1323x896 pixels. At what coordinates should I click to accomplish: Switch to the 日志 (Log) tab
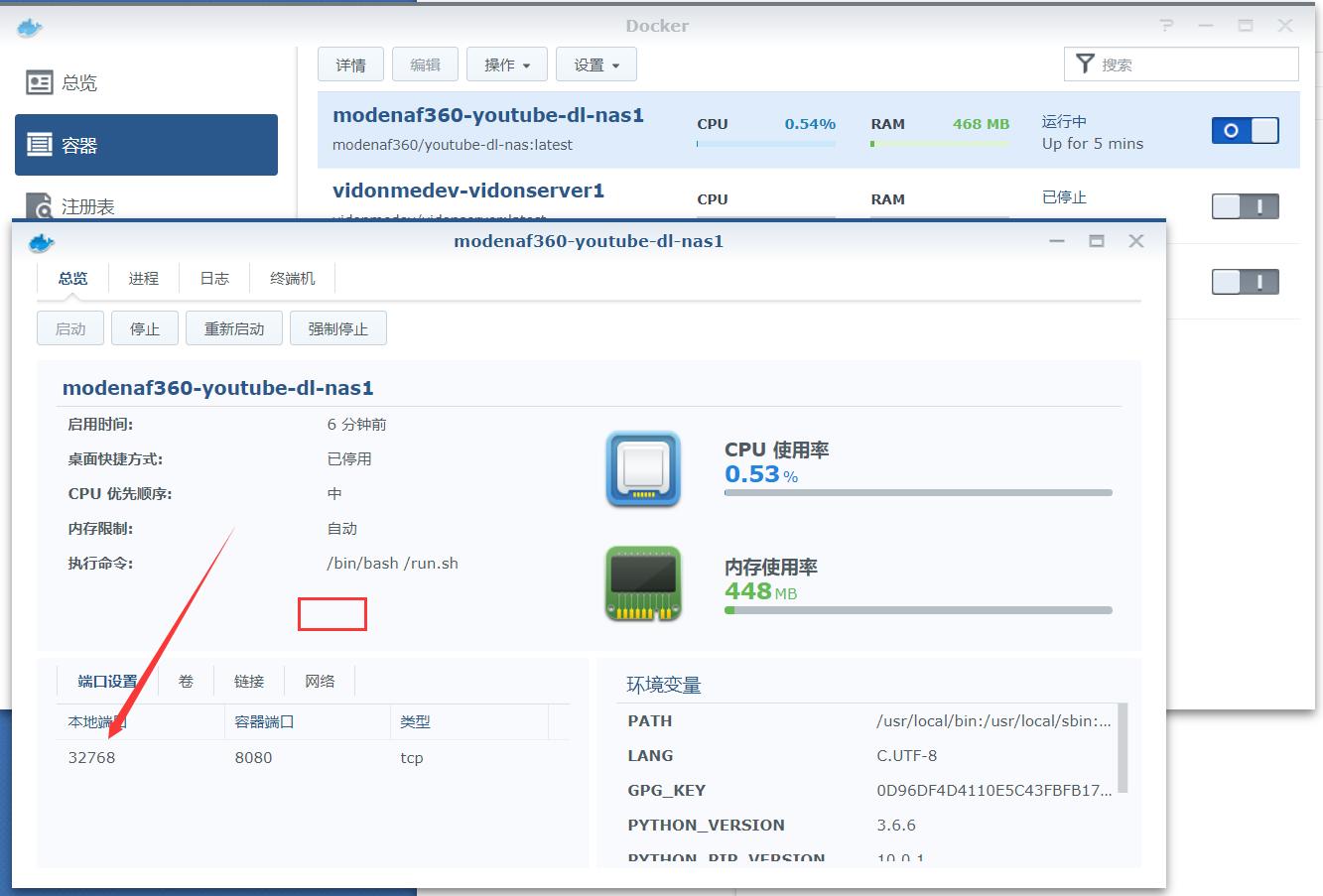pyautogui.click(x=213, y=278)
